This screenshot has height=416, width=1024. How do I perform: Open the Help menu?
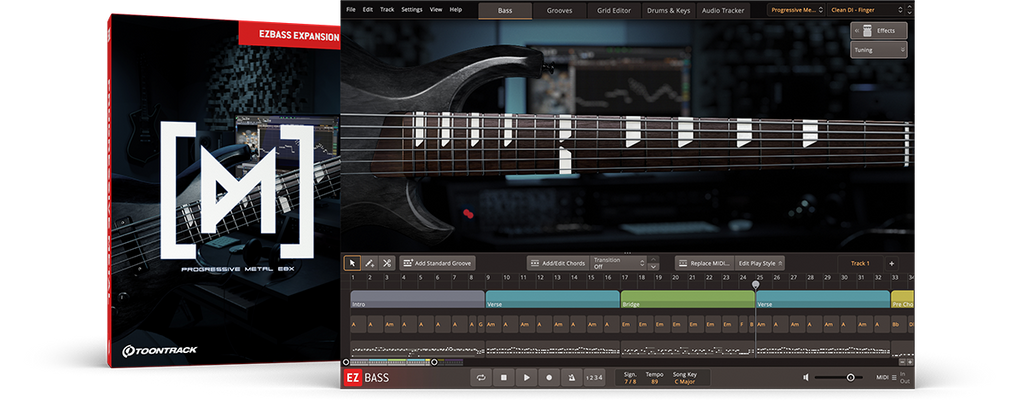click(x=456, y=10)
